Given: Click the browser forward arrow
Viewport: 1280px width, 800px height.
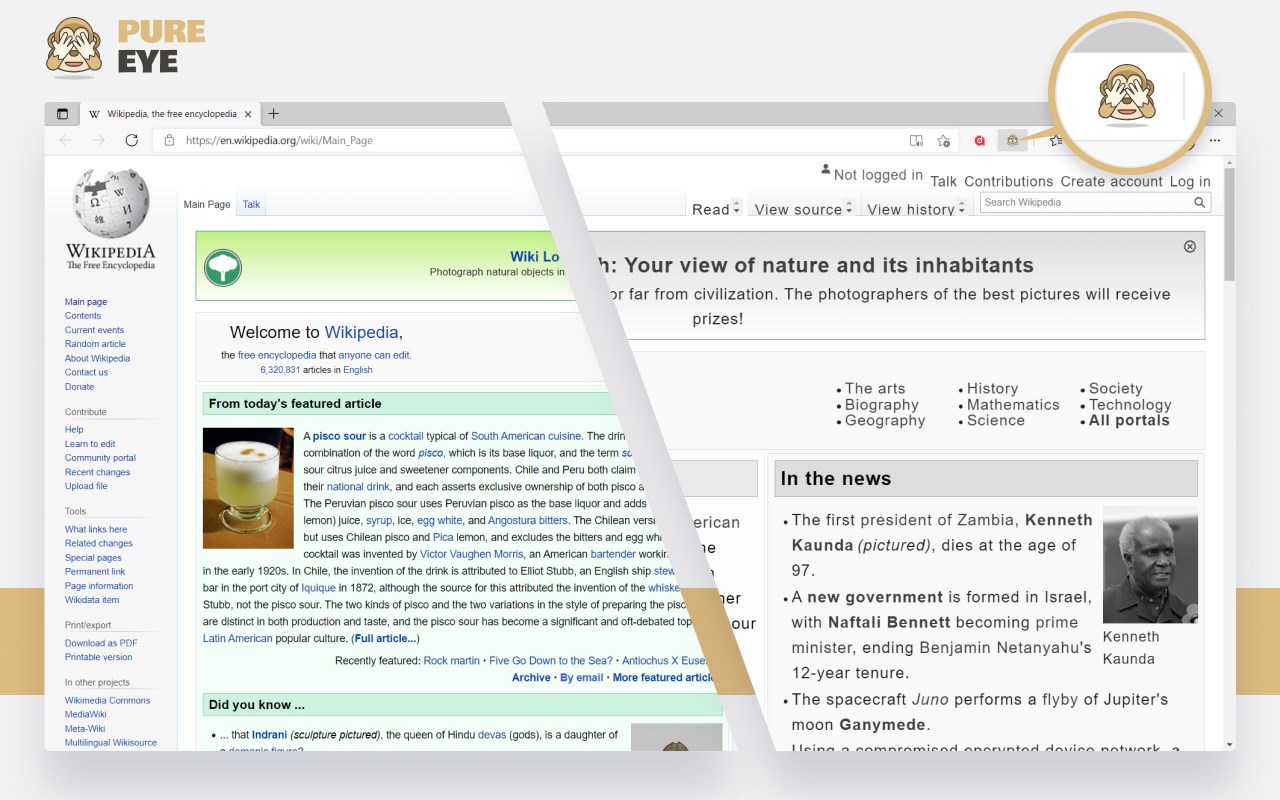Looking at the screenshot, I should click(98, 140).
